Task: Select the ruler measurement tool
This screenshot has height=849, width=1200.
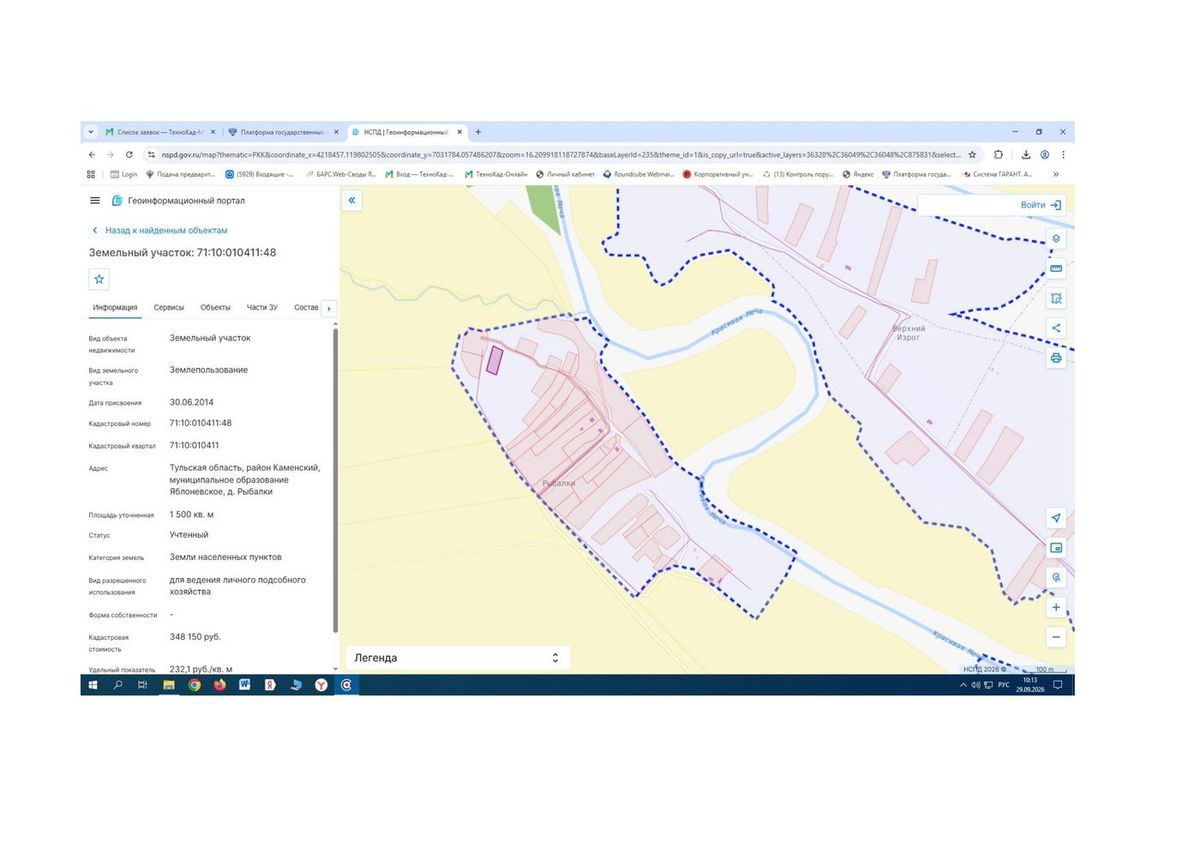Action: tap(1055, 269)
